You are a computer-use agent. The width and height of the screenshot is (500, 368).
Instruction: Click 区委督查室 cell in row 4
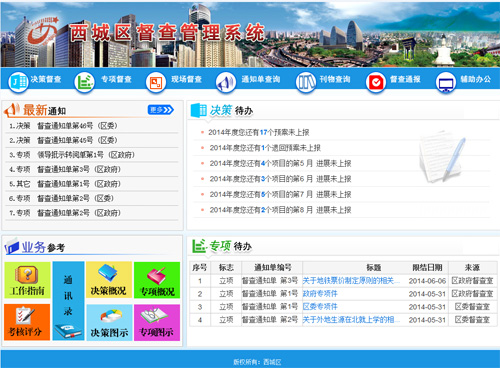pyautogui.click(x=472, y=320)
